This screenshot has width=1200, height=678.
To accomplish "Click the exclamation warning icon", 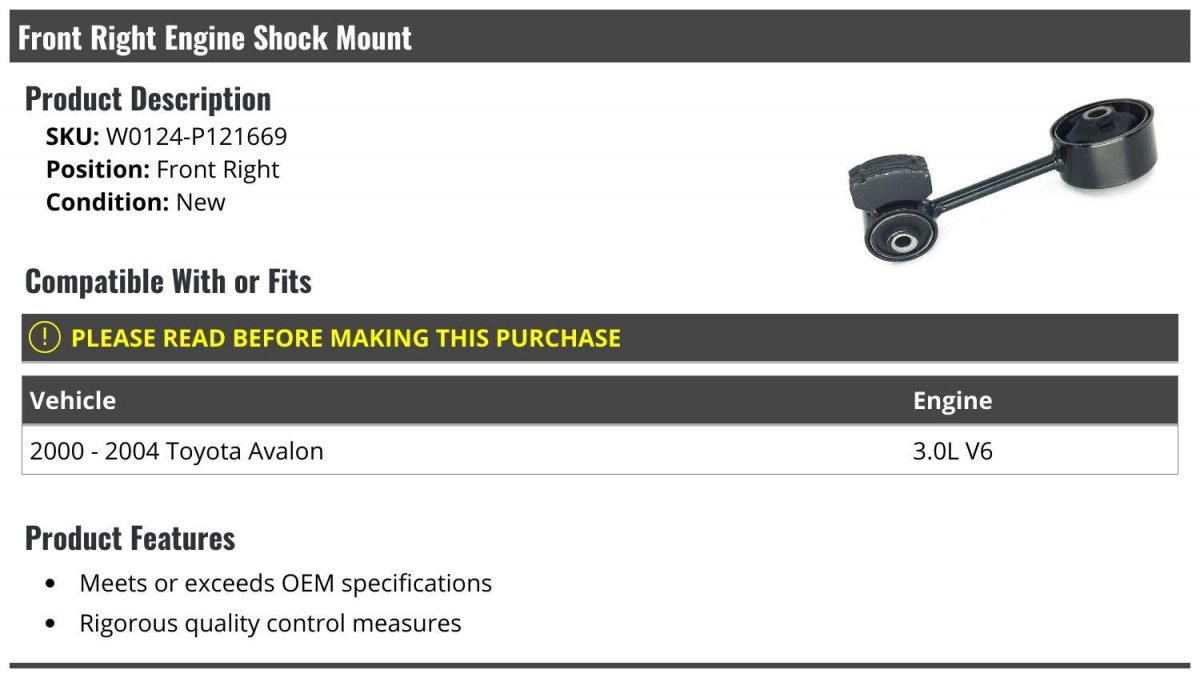I will click(x=45, y=338).
